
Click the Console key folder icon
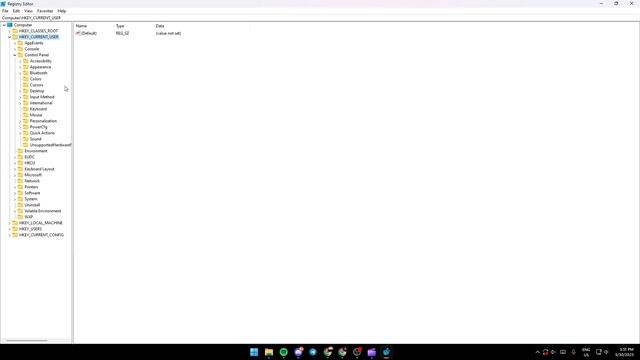[x=20, y=49]
